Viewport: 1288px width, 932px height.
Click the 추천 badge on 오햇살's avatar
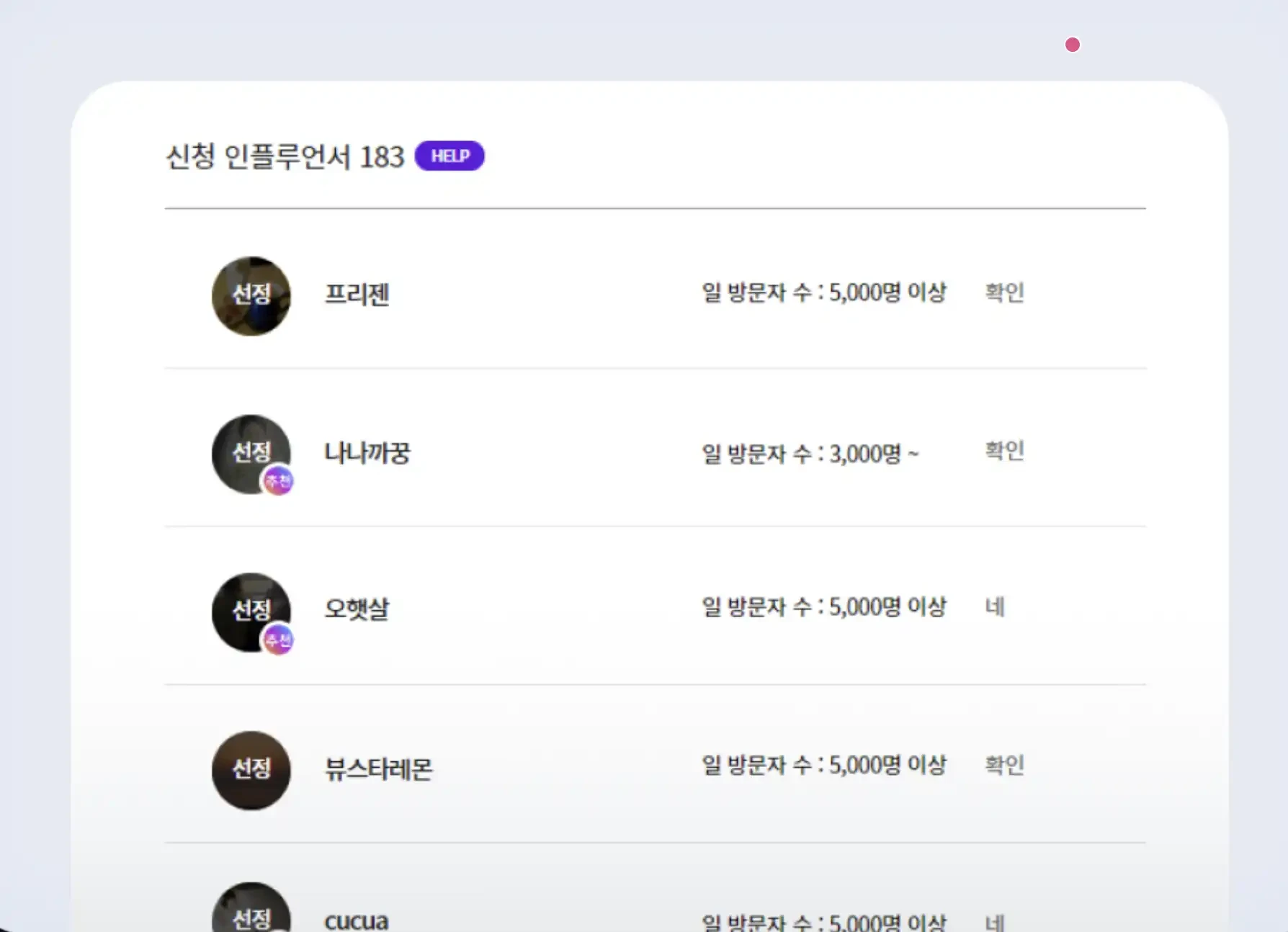(278, 640)
